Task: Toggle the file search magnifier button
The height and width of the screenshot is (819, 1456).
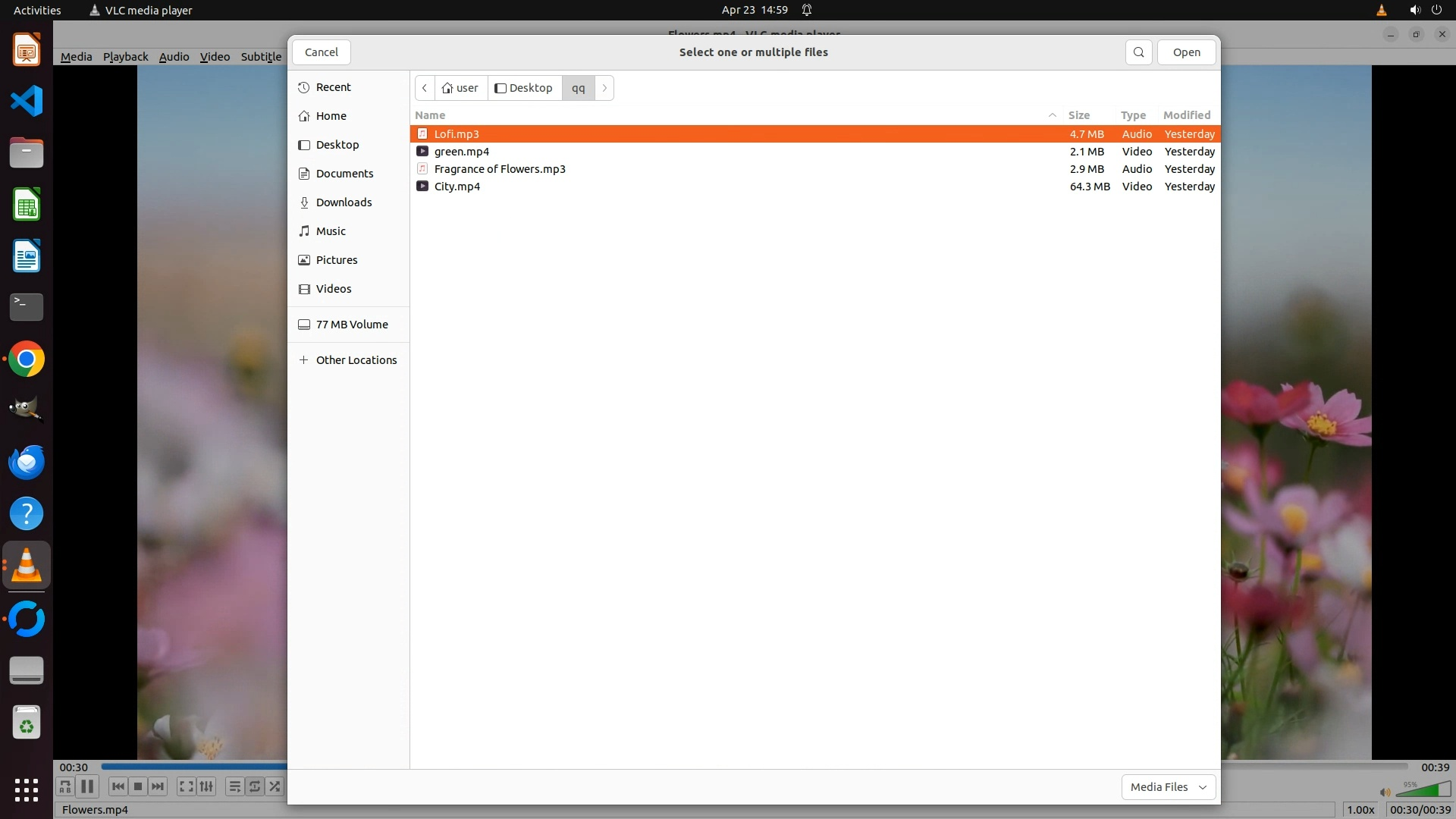Action: click(1138, 52)
